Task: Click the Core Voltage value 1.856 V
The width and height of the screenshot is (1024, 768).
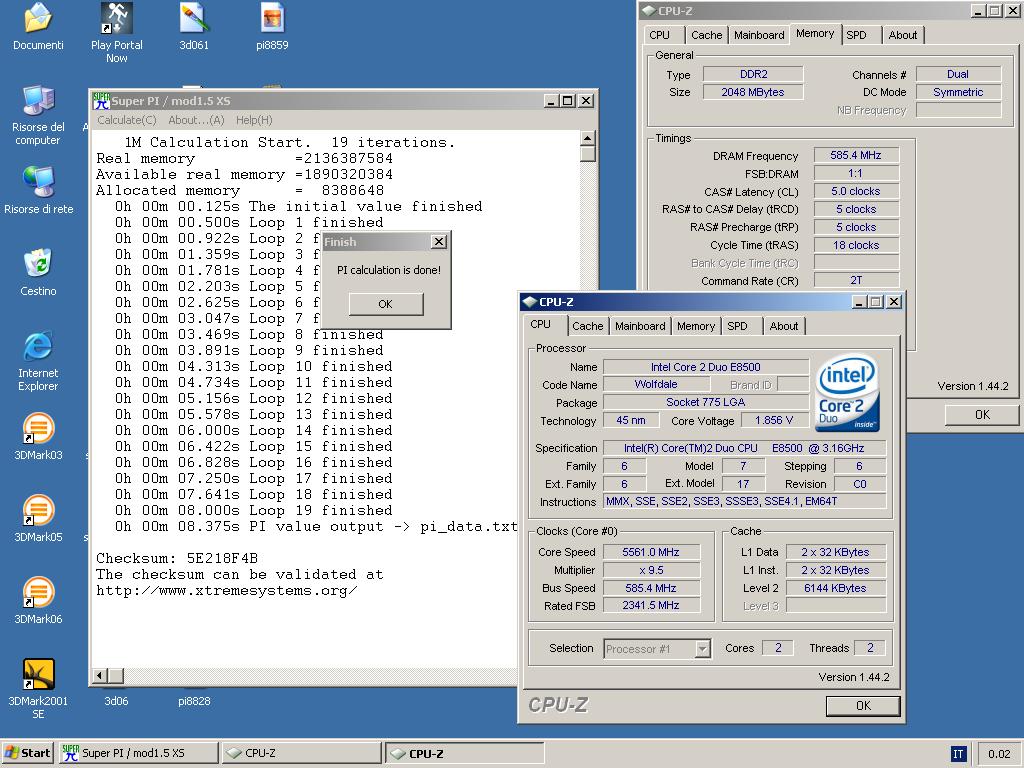Action: [774, 421]
